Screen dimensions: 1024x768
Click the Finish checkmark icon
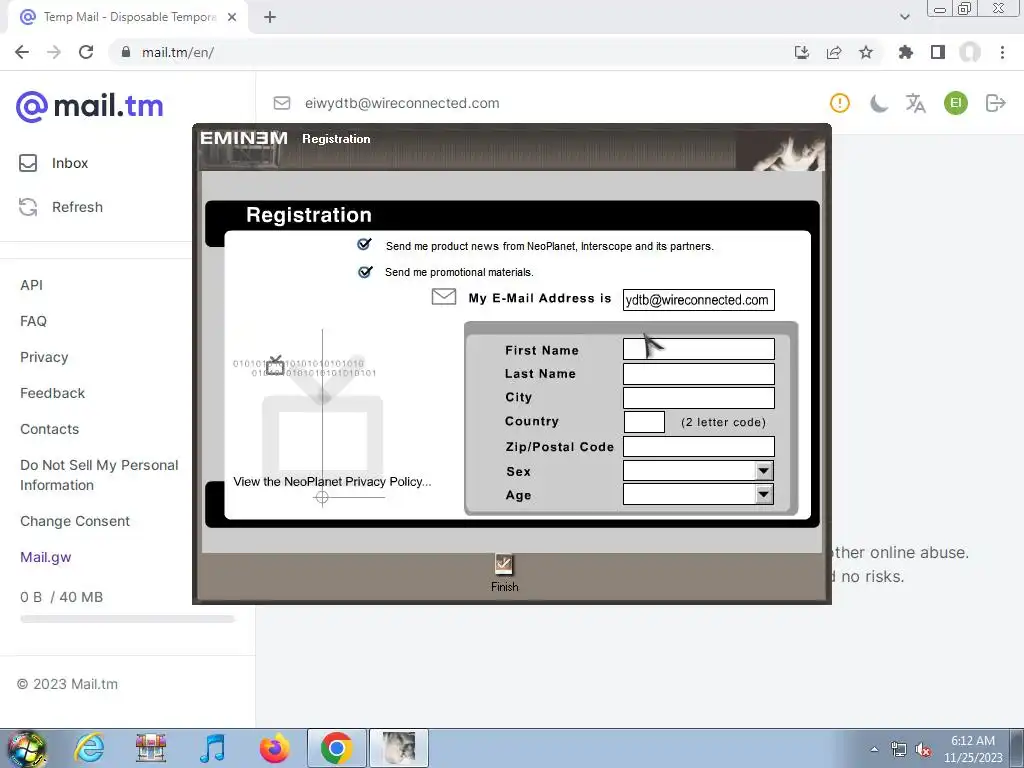(x=504, y=564)
